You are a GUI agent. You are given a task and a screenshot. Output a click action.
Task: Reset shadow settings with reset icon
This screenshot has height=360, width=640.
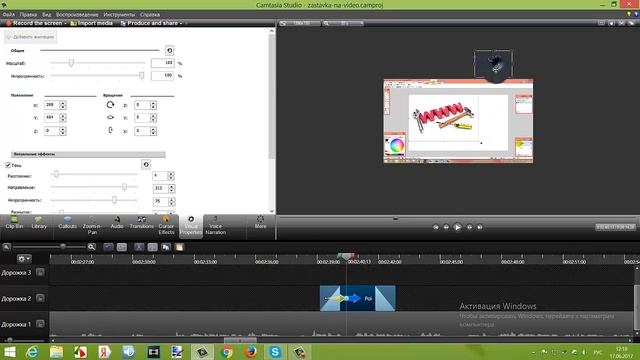click(x=146, y=164)
